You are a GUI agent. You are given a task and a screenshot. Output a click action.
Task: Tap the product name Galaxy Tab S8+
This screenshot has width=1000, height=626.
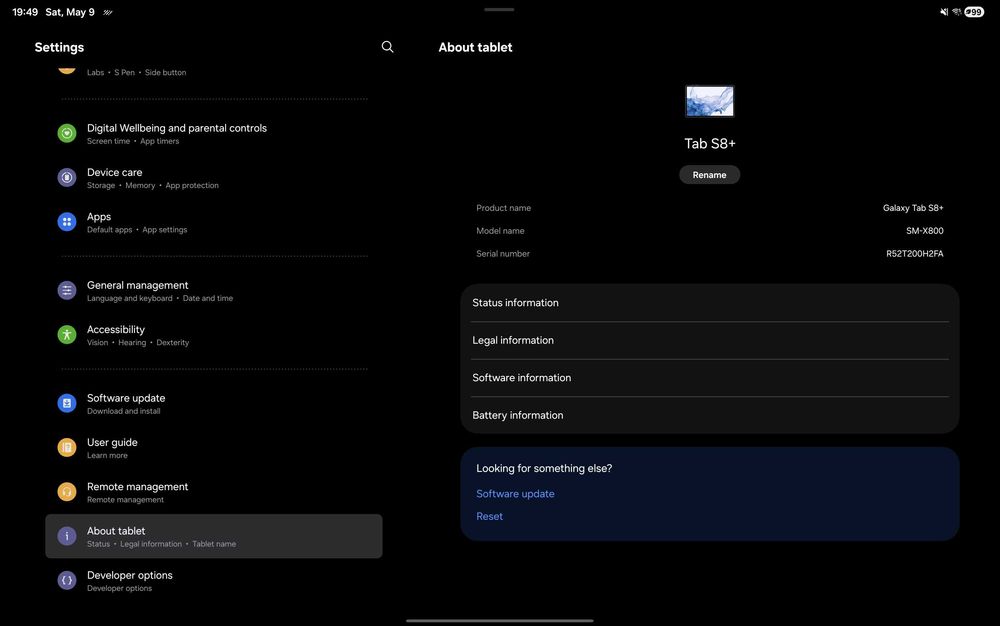click(913, 208)
